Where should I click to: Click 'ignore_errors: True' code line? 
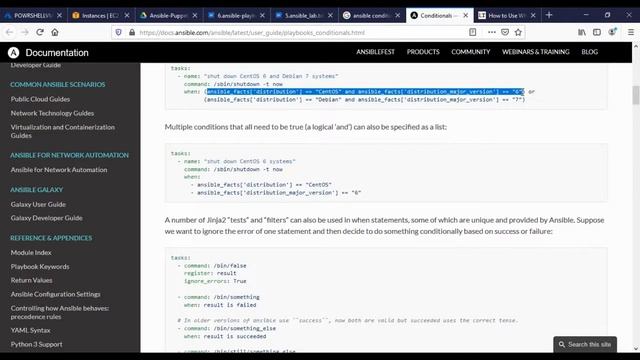tap(215, 281)
